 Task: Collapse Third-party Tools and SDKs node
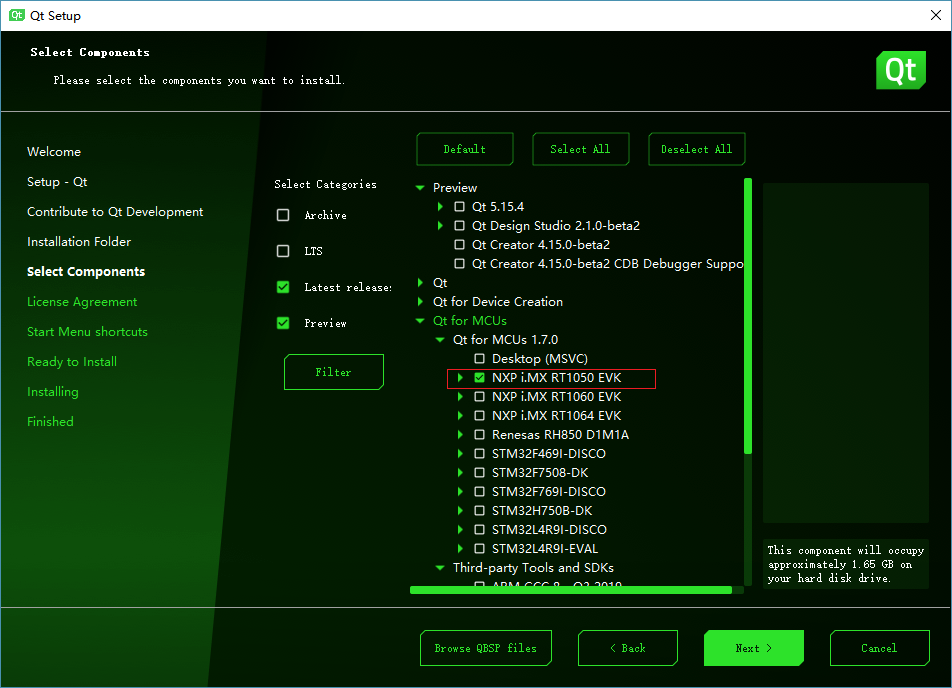tap(440, 568)
